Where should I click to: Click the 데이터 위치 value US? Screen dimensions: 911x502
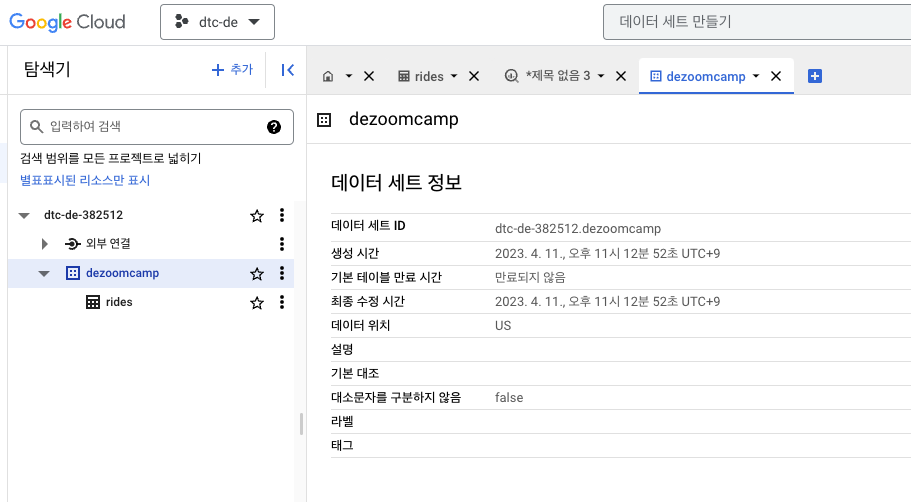[x=503, y=325]
